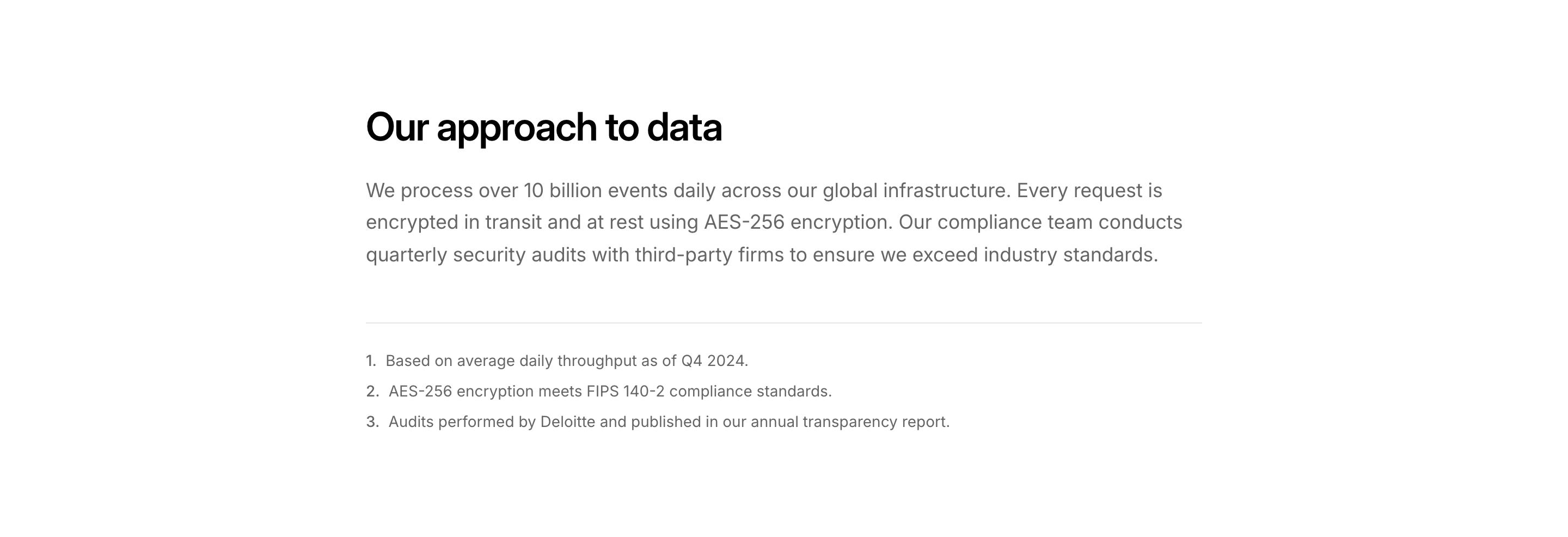Click the footnote number "2."
The width and height of the screenshot is (1568, 537).
point(372,392)
